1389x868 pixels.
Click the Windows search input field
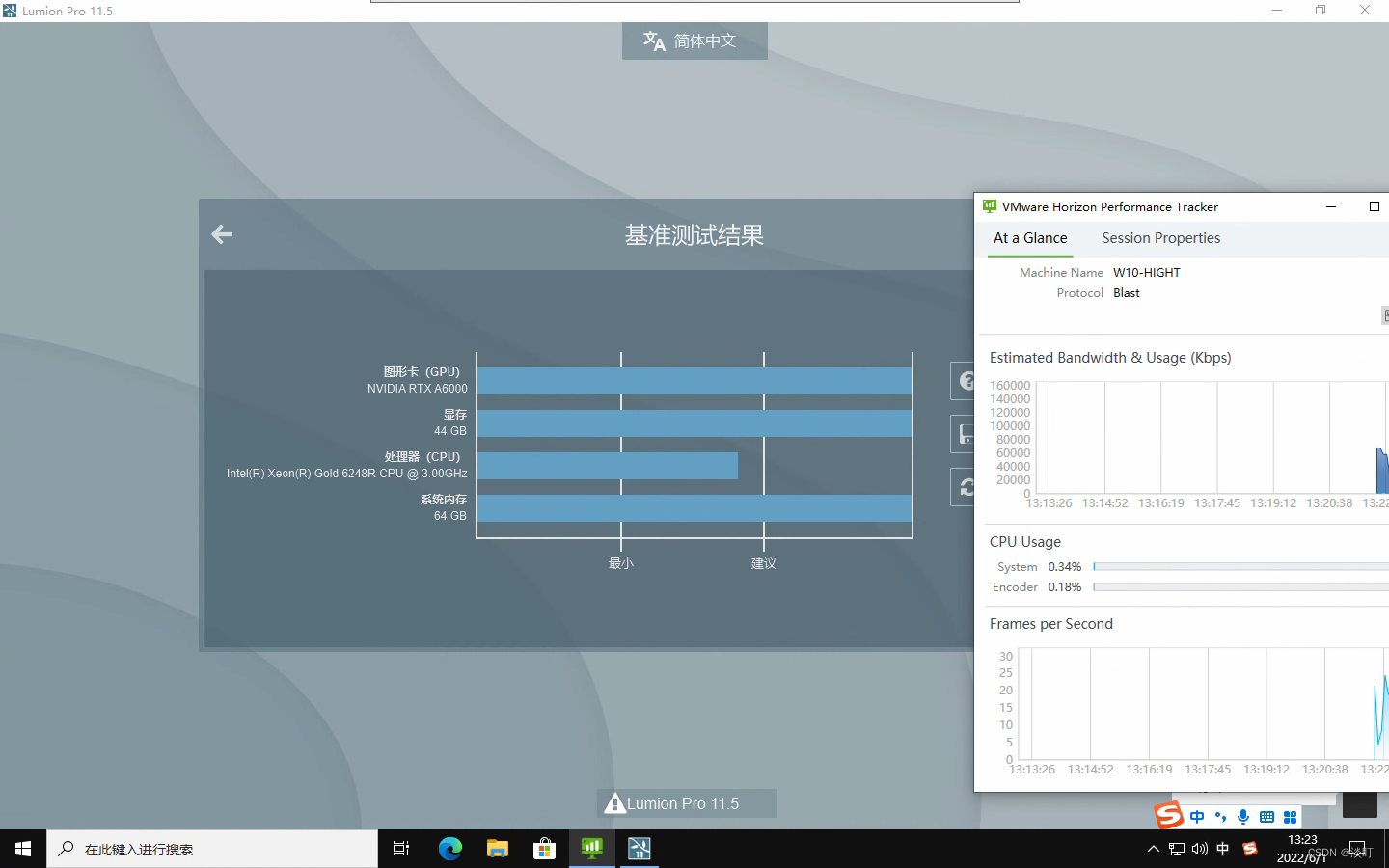(212, 849)
